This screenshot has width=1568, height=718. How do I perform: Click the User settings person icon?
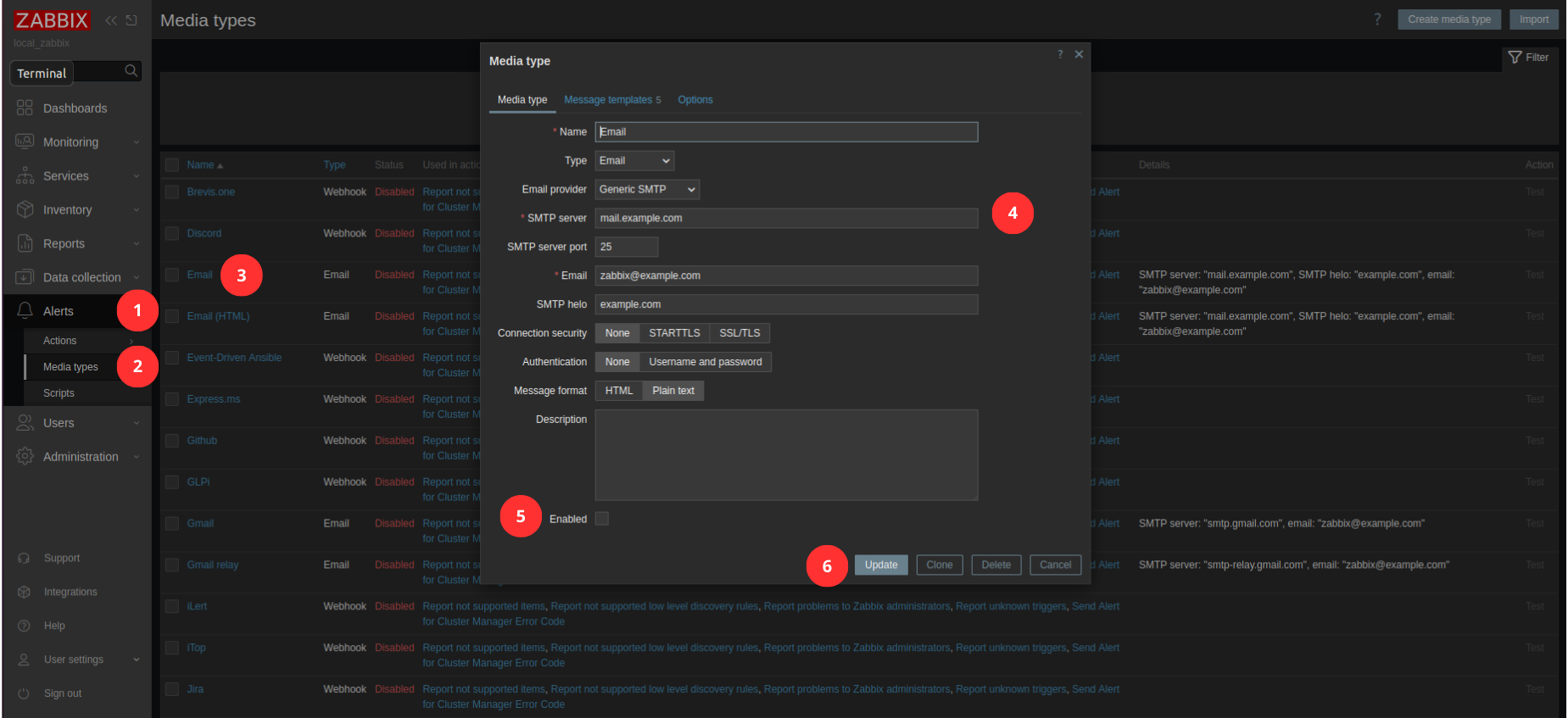click(24, 660)
